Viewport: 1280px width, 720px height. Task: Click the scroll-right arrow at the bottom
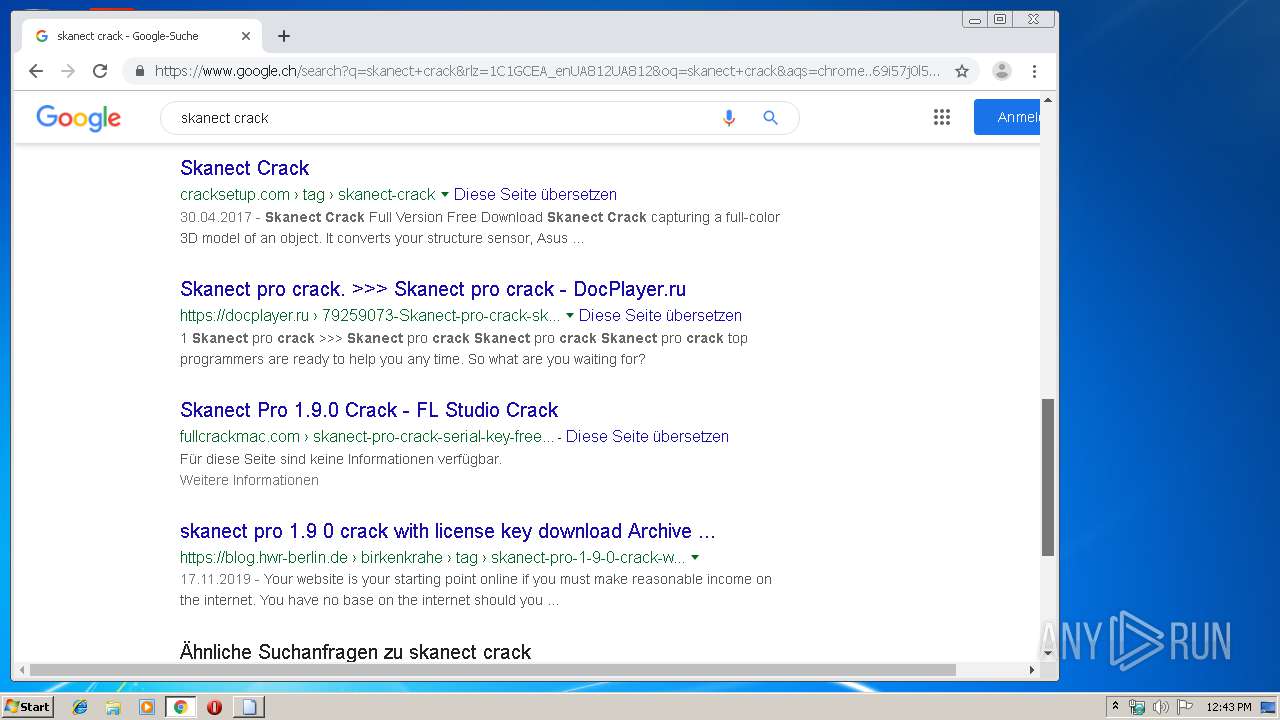tap(1033, 670)
